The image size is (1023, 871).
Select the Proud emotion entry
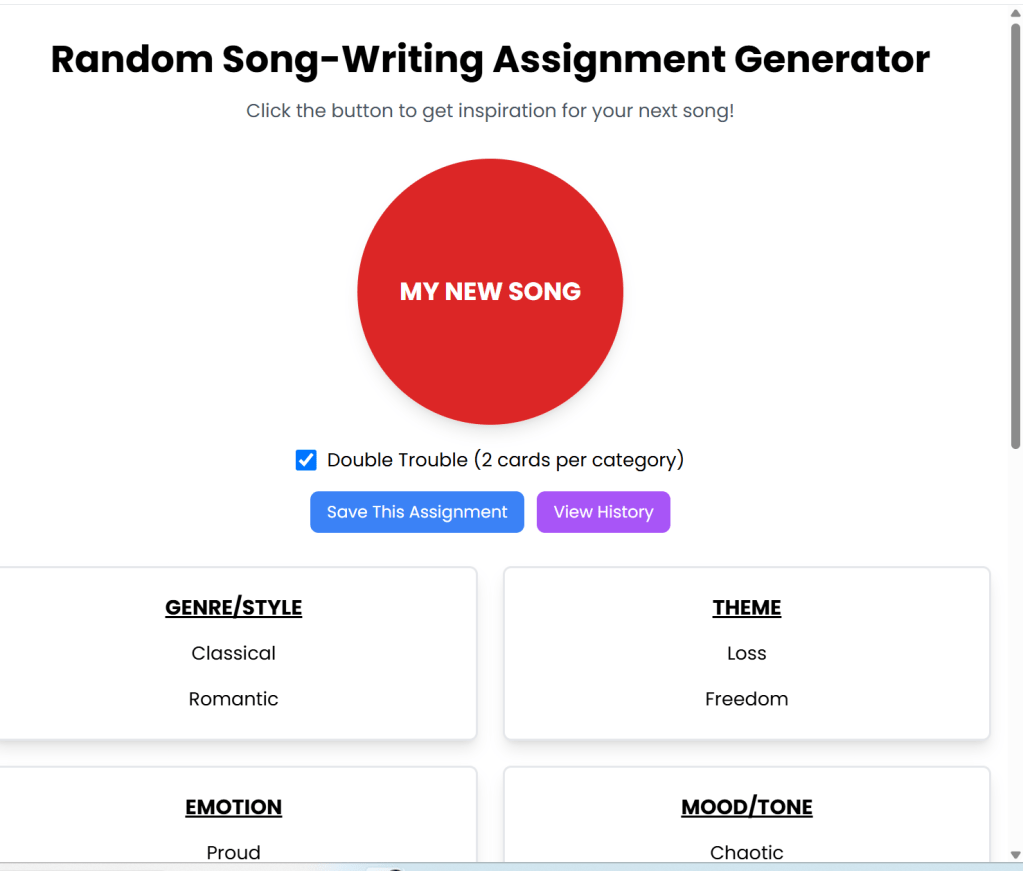tap(233, 852)
